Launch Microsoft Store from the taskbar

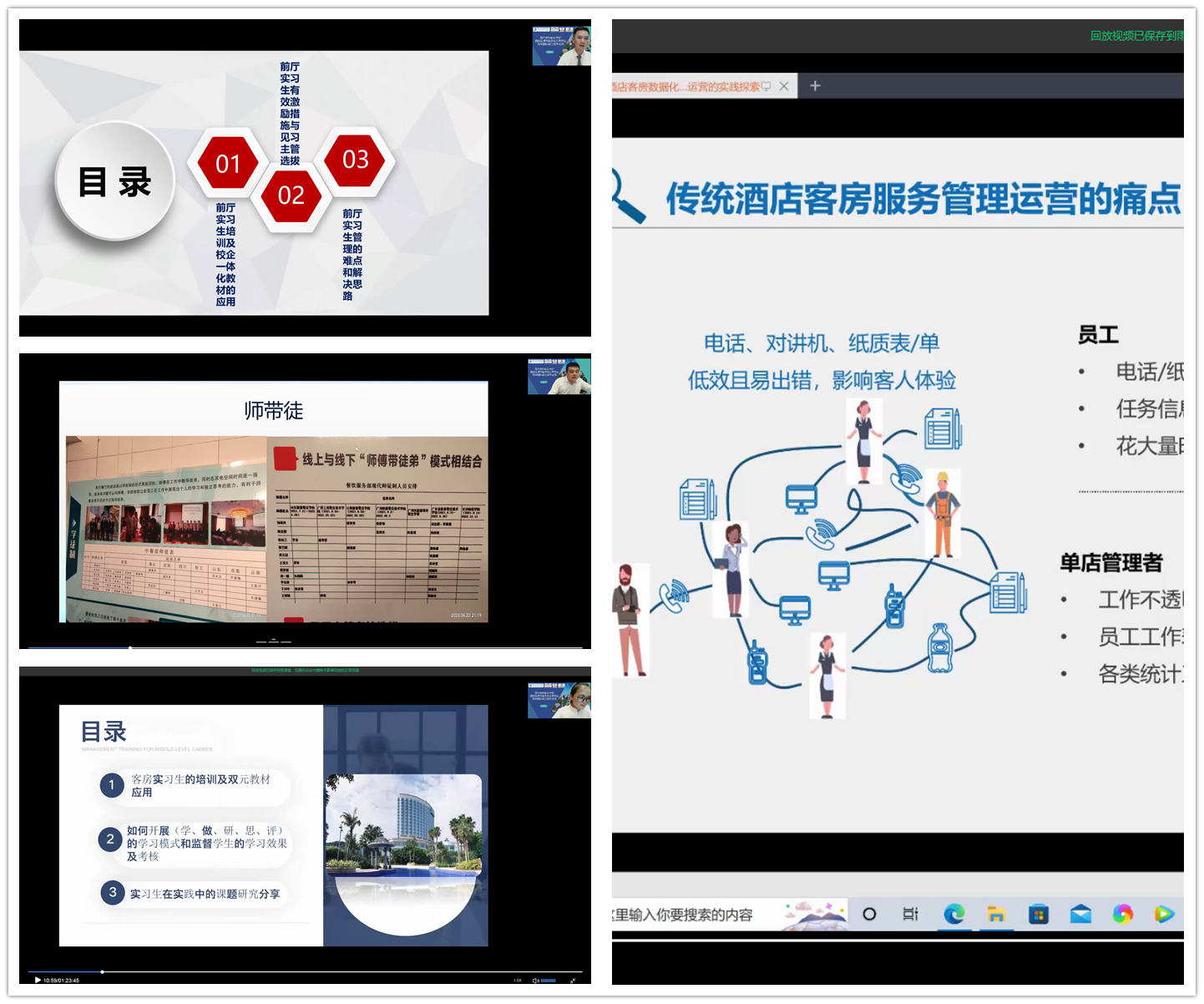tap(1038, 915)
